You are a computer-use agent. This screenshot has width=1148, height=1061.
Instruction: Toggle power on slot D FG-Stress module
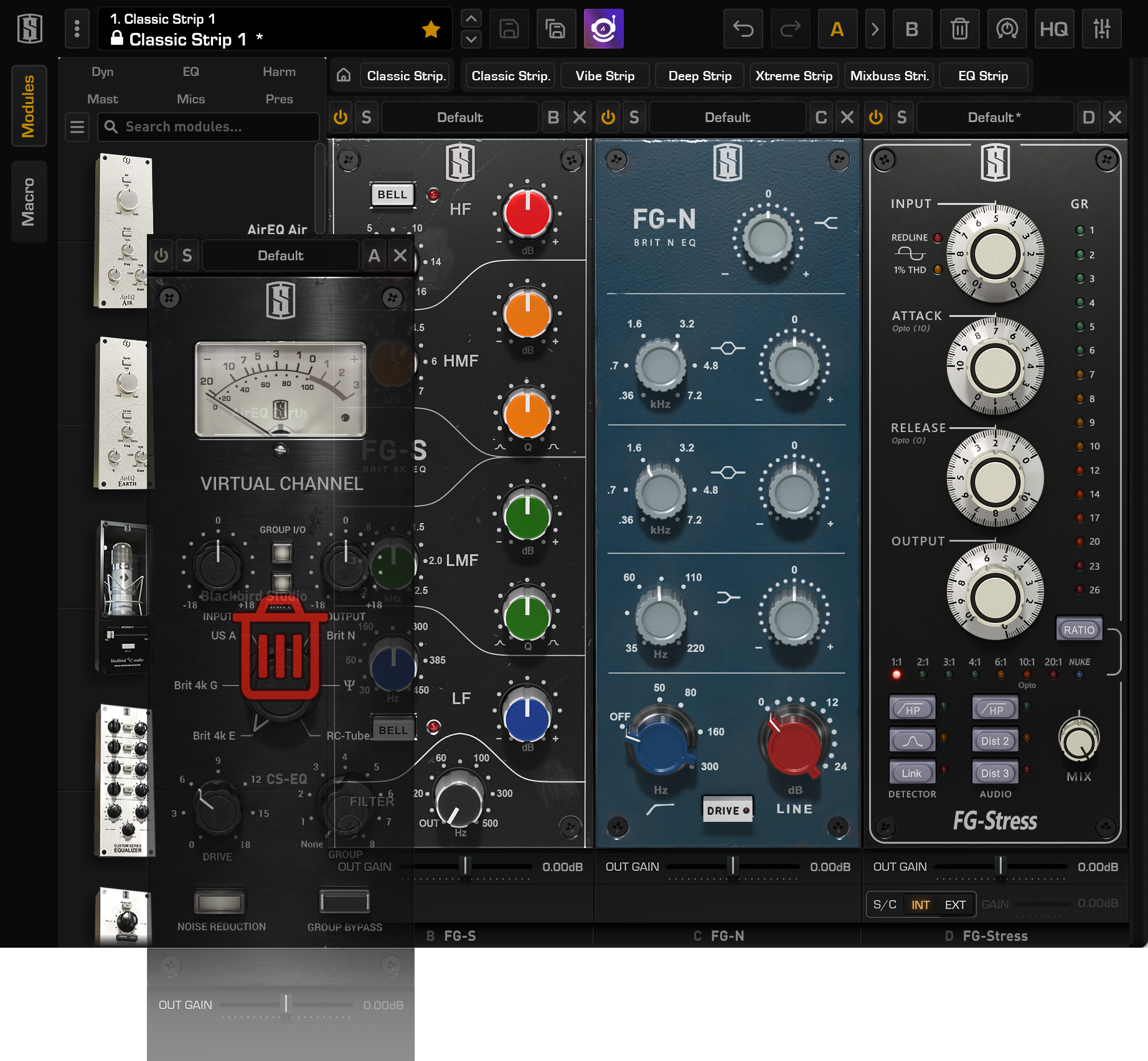[876, 117]
